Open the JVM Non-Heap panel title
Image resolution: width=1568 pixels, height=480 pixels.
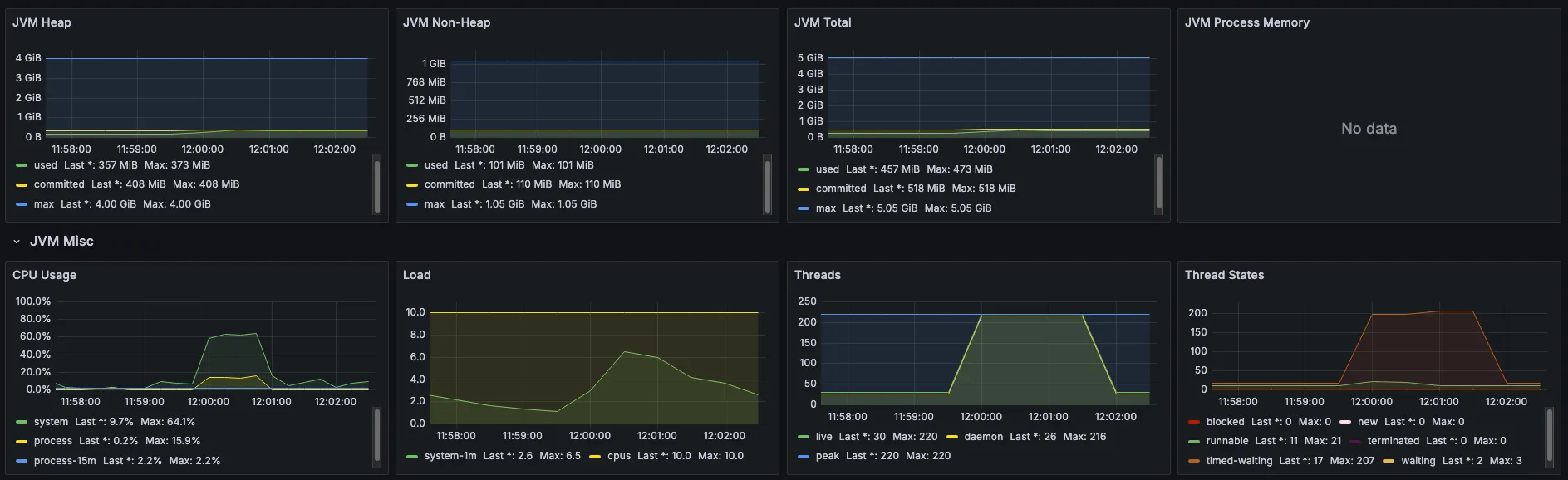coord(446,22)
